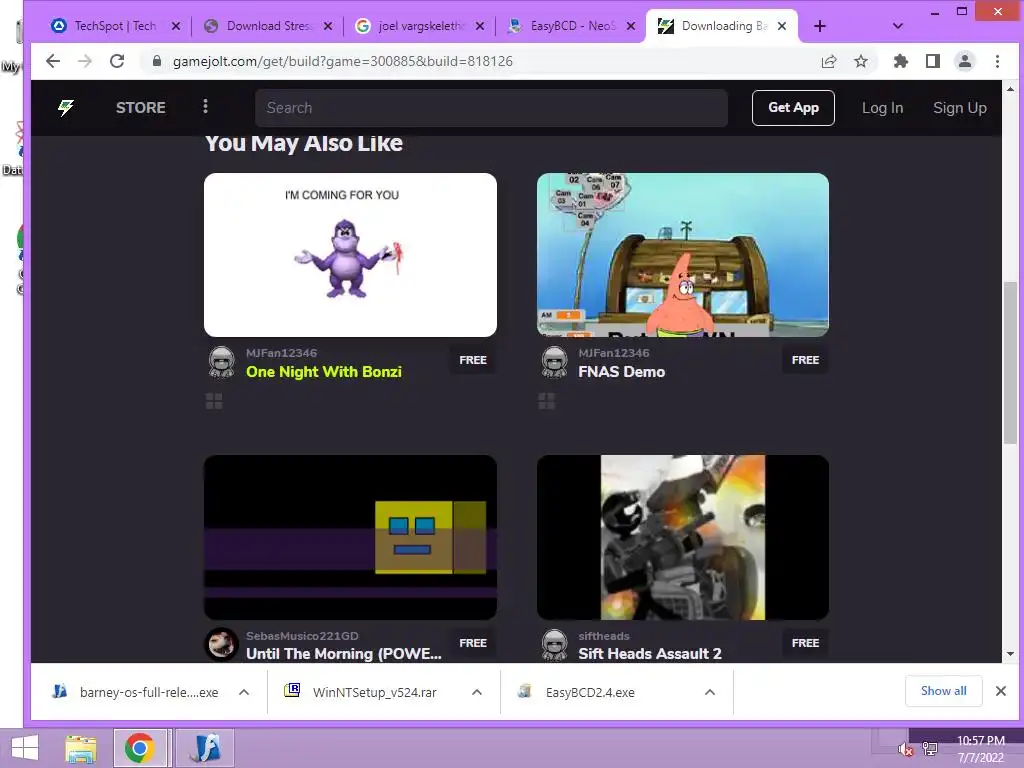
Task: Close the downloads bar
Action: click(1000, 691)
